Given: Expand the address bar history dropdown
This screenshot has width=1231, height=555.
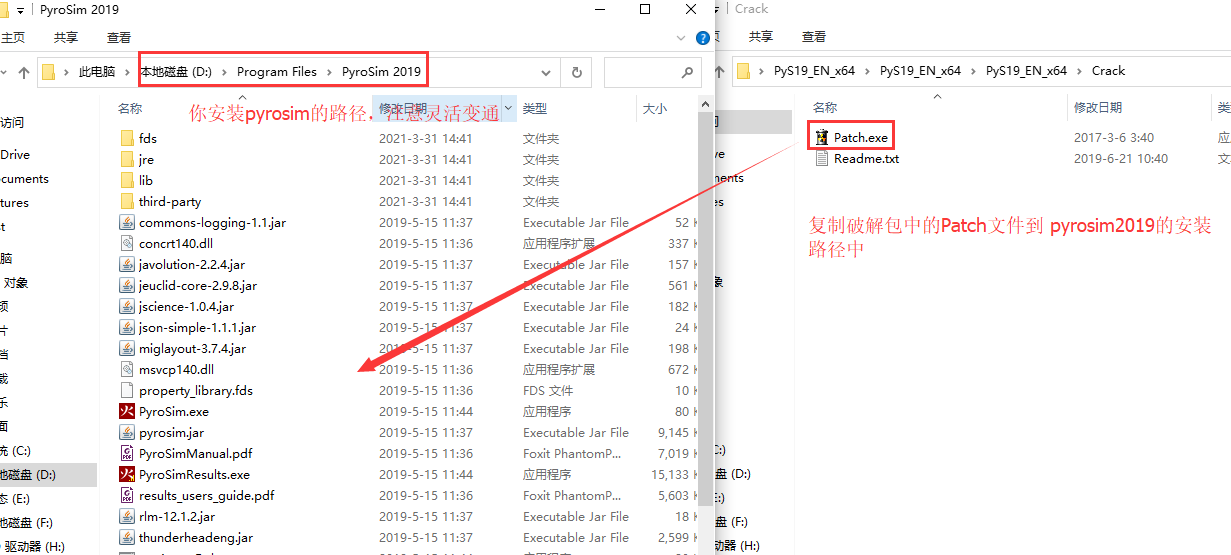Looking at the screenshot, I should [x=546, y=72].
